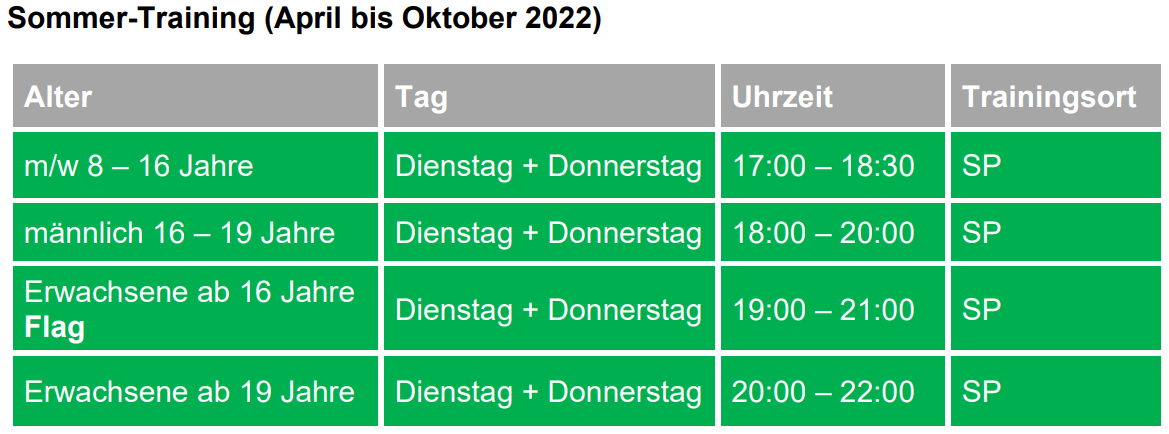Click day cell in Erwachsene ab 19 row
This screenshot has height=434, width=1169.
(x=549, y=391)
